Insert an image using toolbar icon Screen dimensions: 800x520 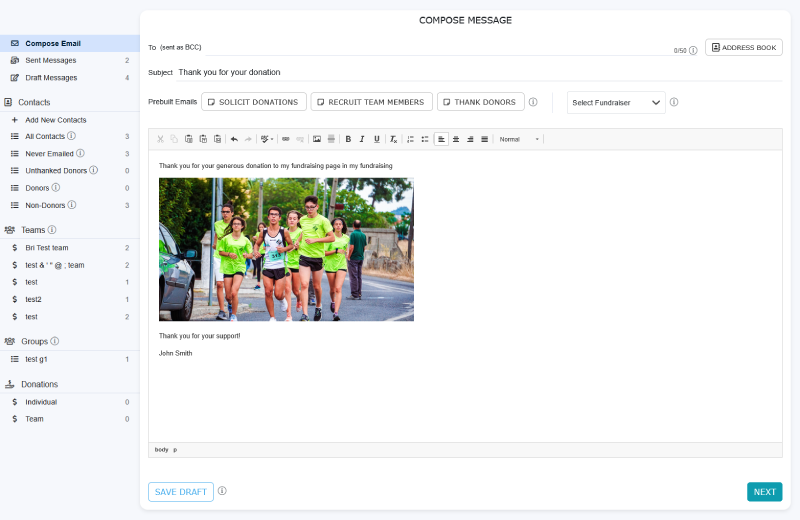click(317, 139)
